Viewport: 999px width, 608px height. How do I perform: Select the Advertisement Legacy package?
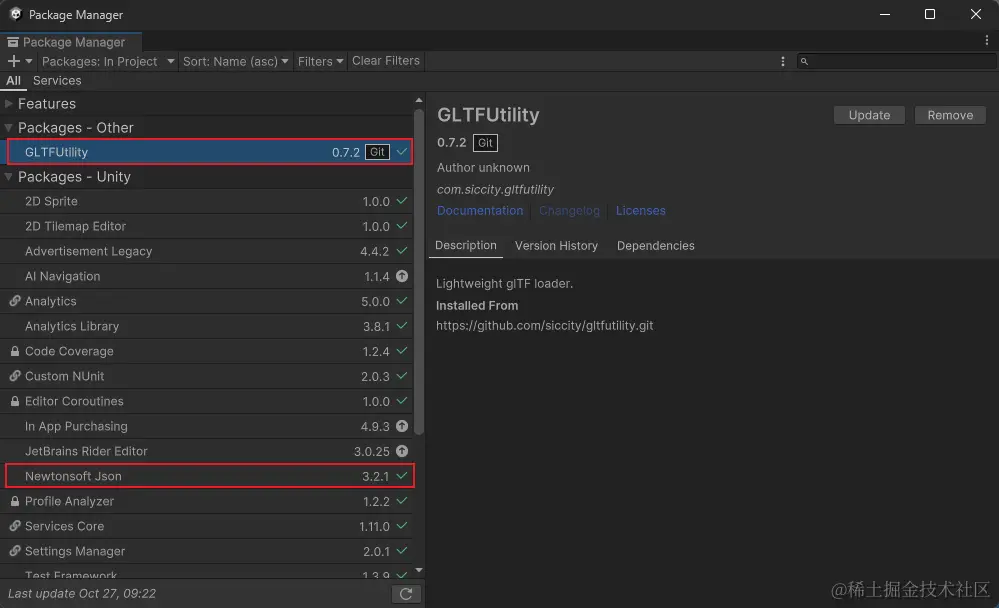[206, 251]
